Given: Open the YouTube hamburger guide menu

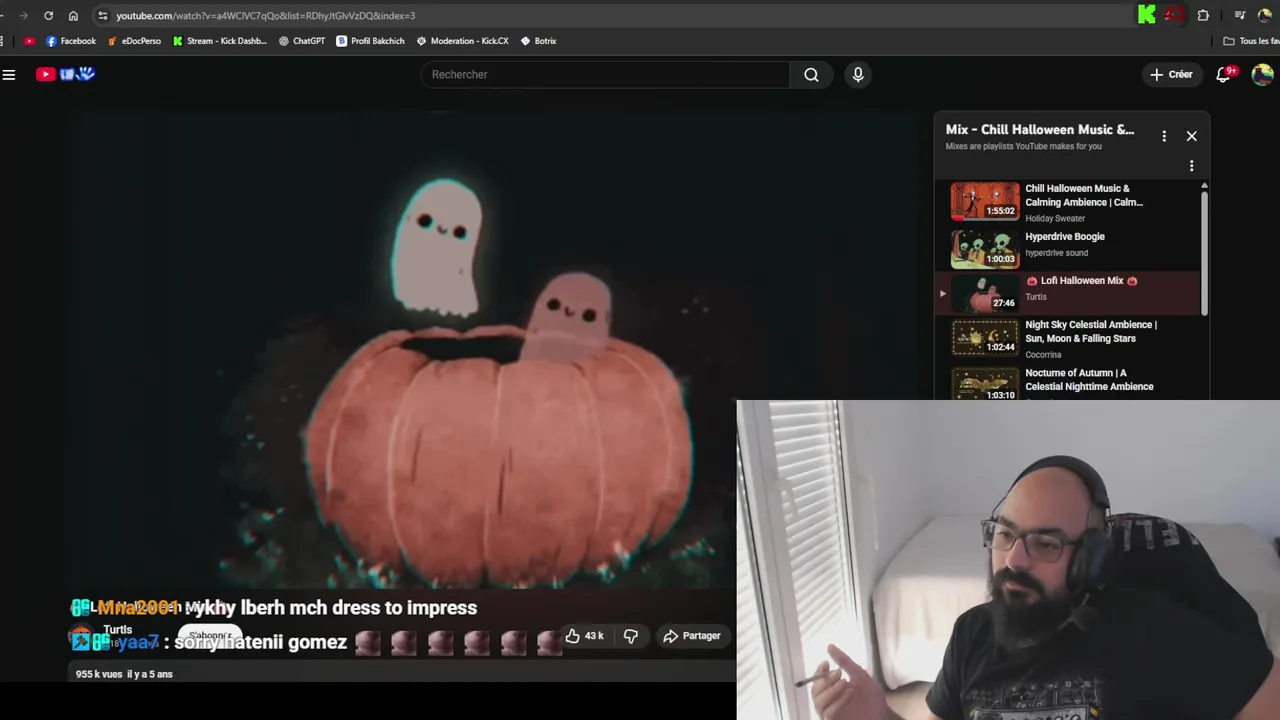Looking at the screenshot, I should (9, 74).
